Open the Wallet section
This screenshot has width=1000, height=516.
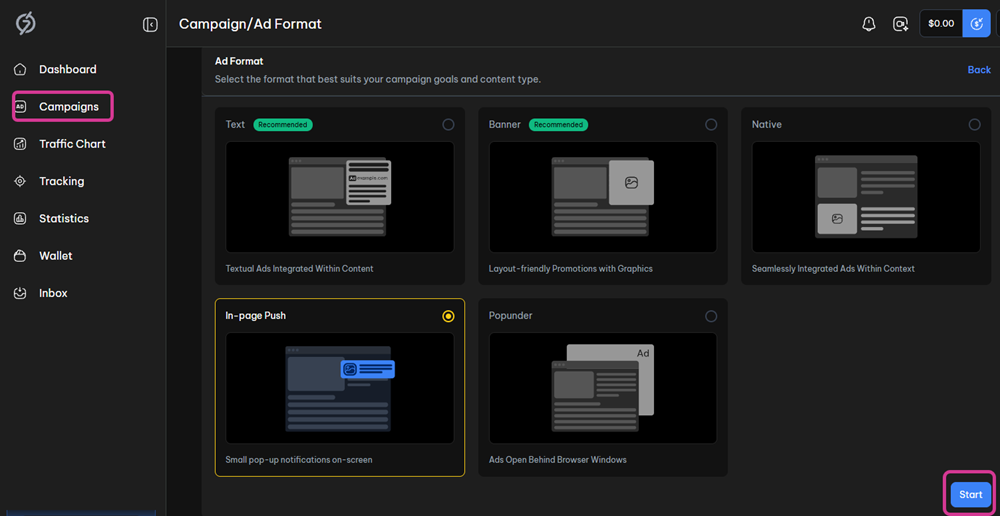(x=55, y=256)
